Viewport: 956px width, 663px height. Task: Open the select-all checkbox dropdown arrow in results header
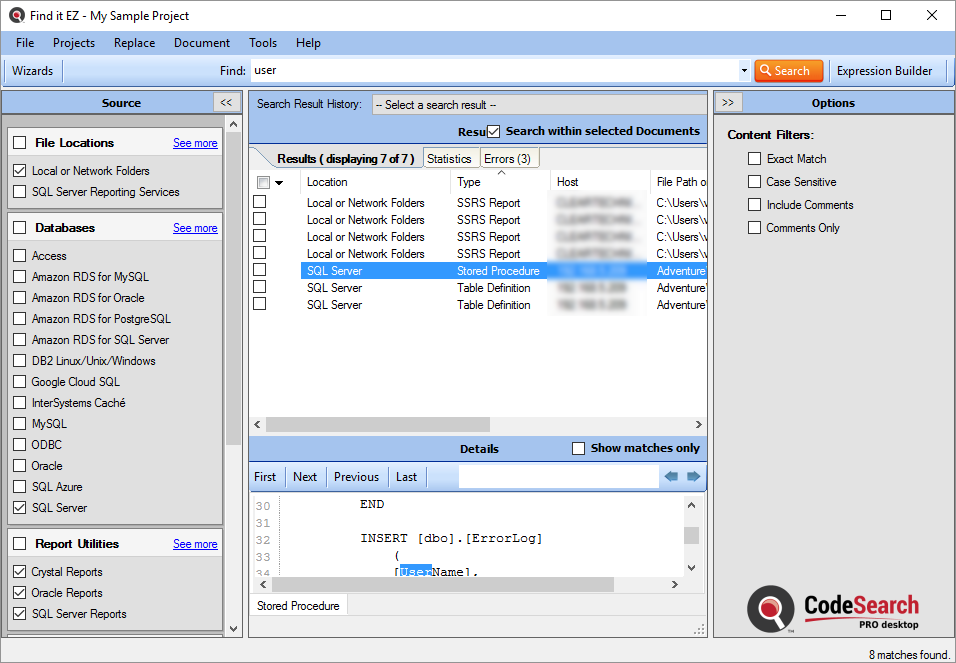[x=279, y=182]
